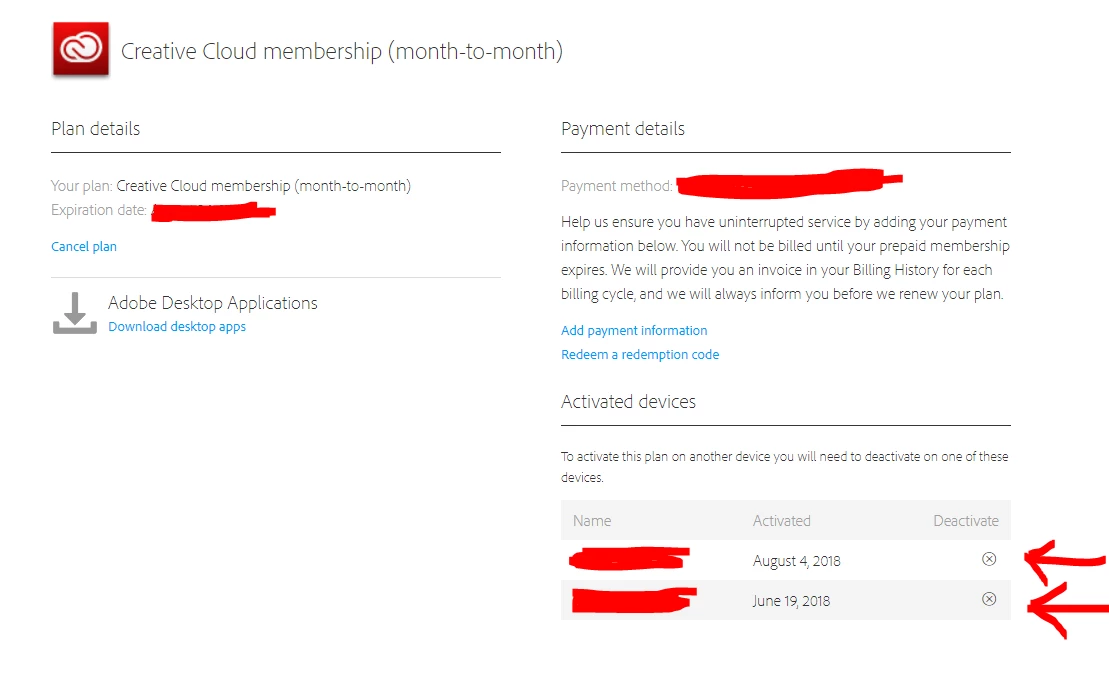Viewport: 1109px width, 675px height.
Task: Click the Creative Cloud logo icon
Action: 81,49
